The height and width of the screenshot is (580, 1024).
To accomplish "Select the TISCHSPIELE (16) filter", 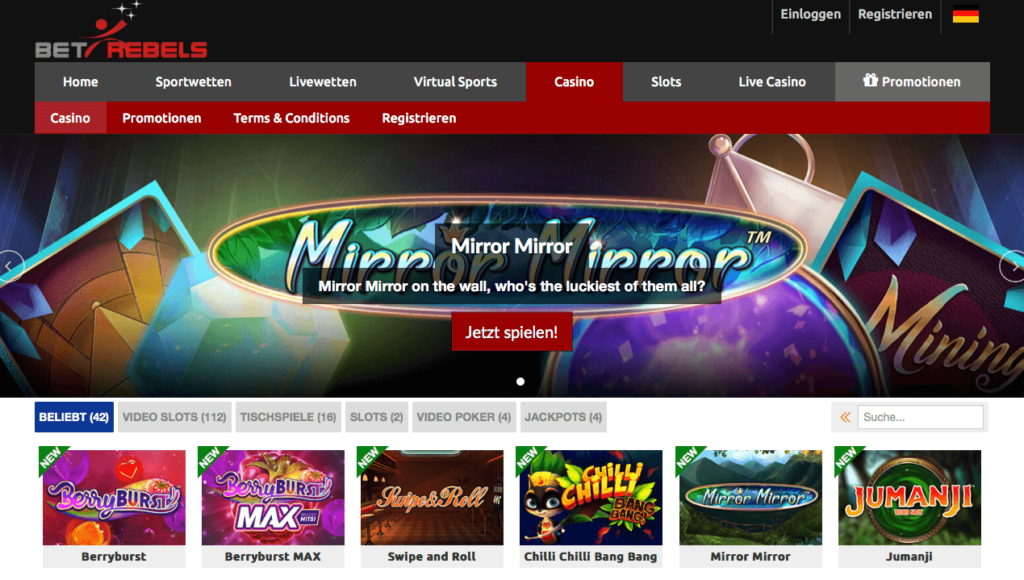I will click(288, 417).
